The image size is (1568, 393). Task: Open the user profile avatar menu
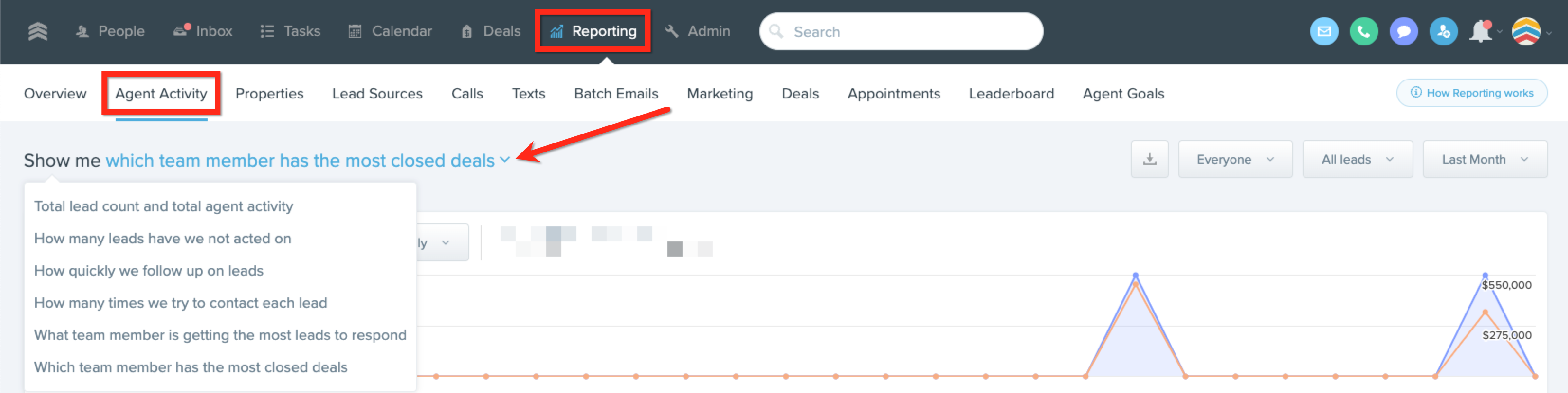(1526, 32)
